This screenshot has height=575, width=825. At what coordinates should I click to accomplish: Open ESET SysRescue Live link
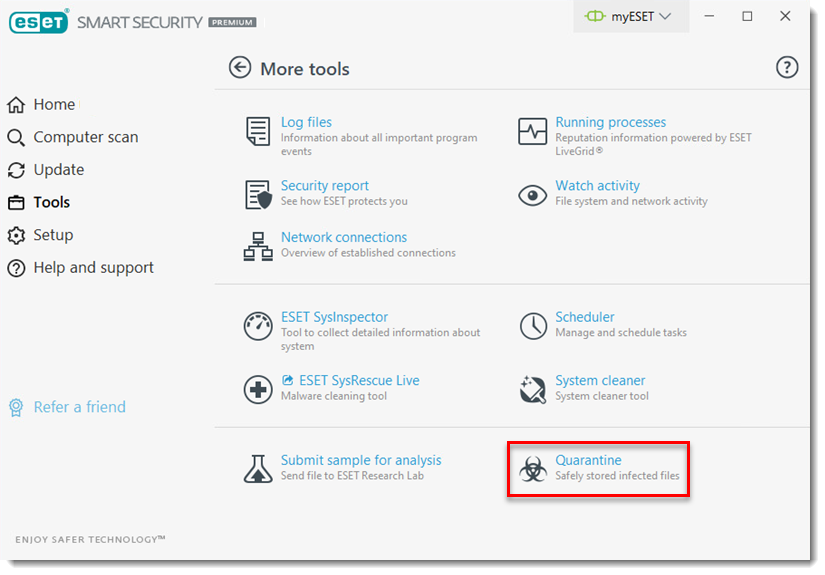[359, 380]
